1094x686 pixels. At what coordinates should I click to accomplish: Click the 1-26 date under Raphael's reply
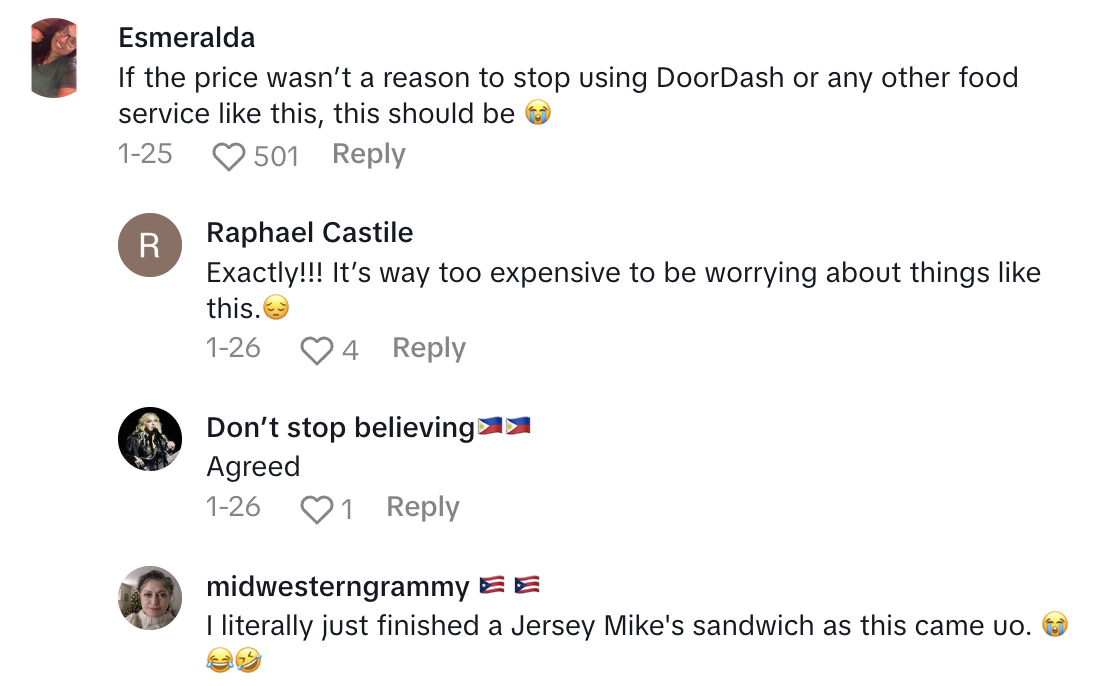tap(233, 348)
